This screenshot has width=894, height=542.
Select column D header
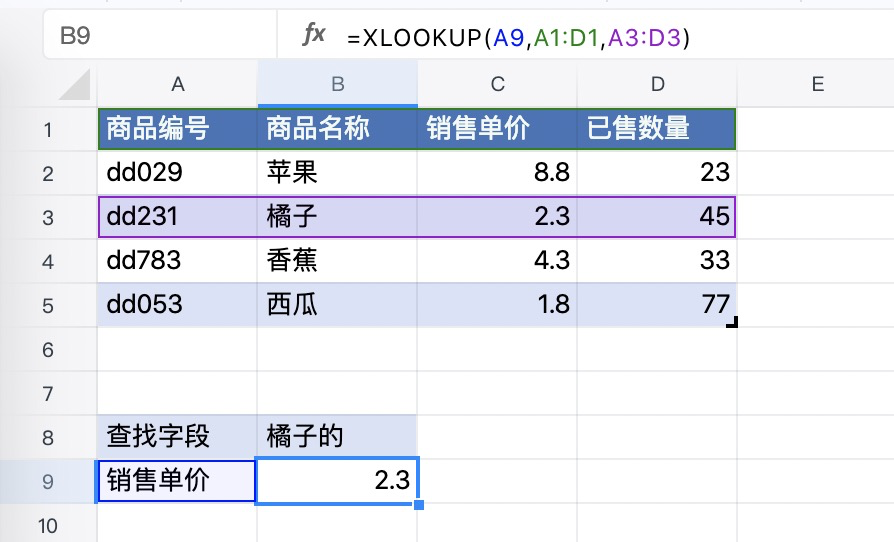click(657, 84)
